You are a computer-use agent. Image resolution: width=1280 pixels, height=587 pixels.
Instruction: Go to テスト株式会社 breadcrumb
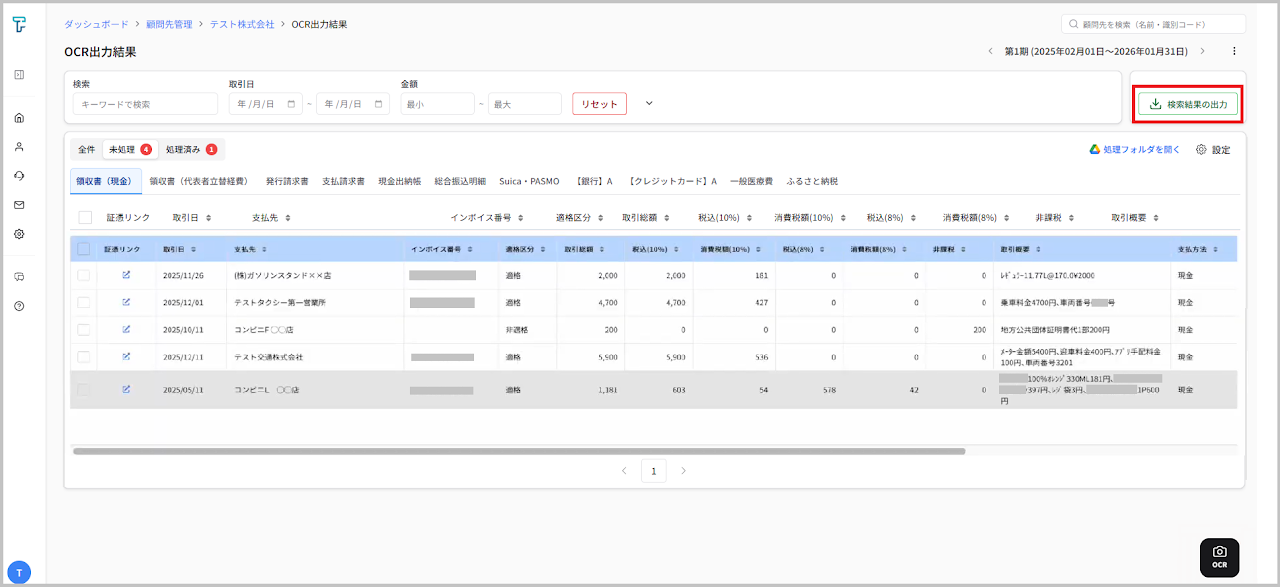point(241,24)
